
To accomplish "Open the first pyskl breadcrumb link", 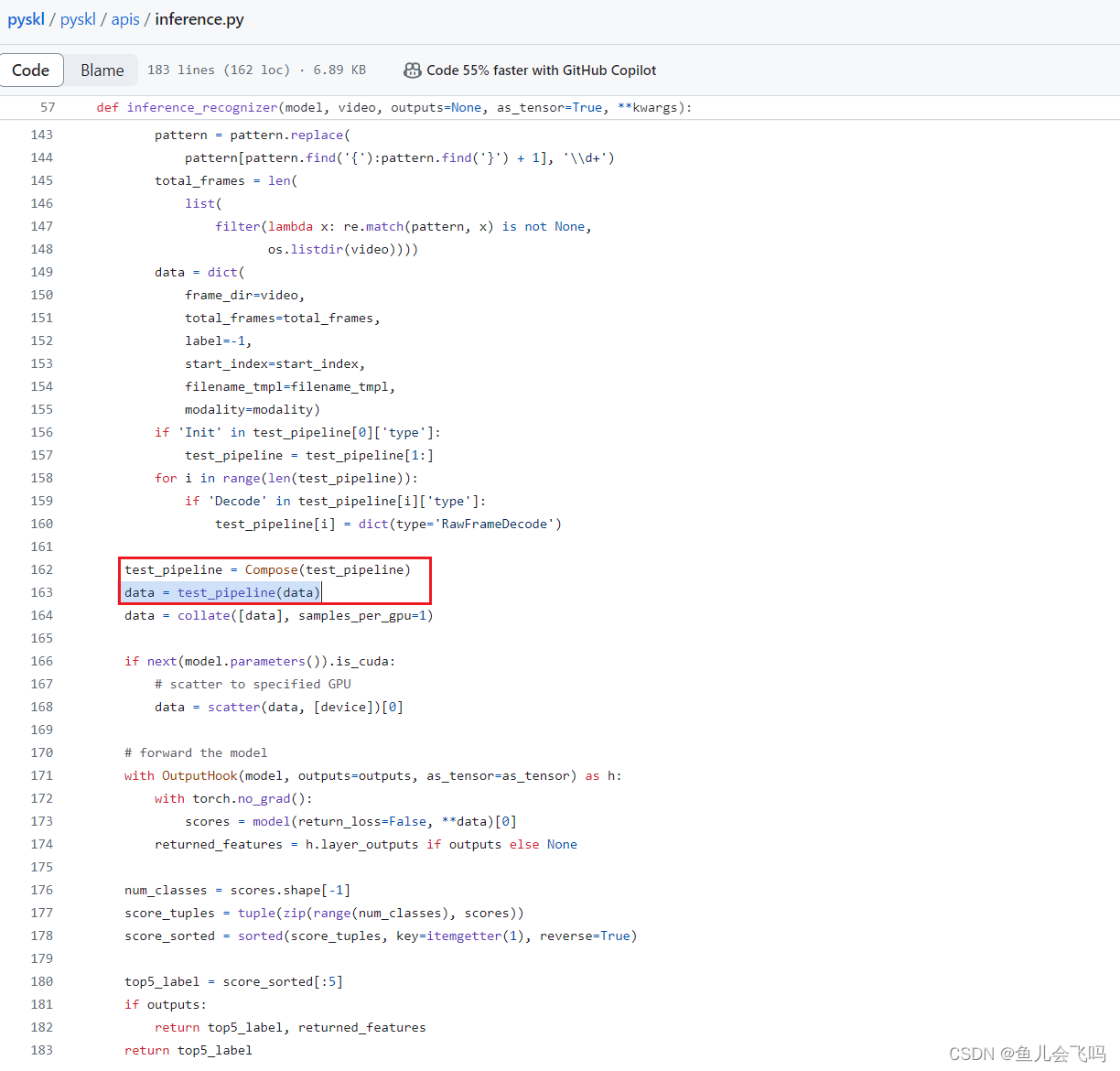I will 26,18.
